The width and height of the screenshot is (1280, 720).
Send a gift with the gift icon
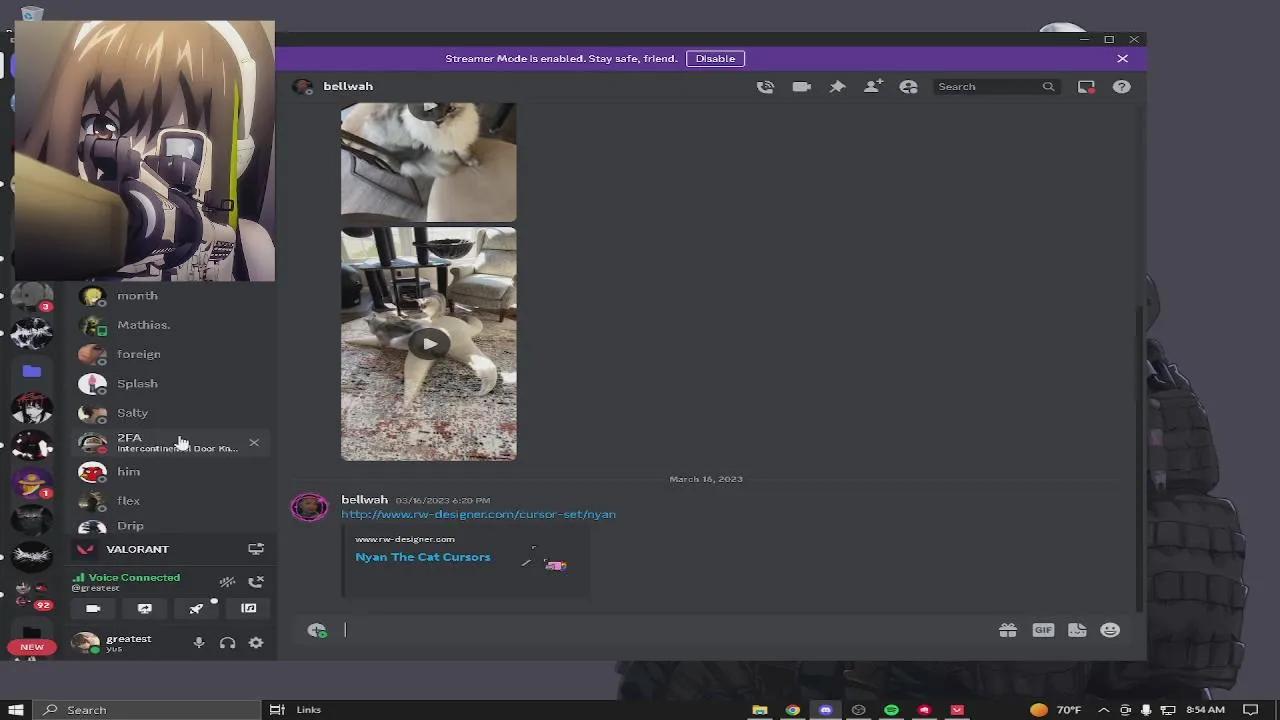pos(1007,630)
